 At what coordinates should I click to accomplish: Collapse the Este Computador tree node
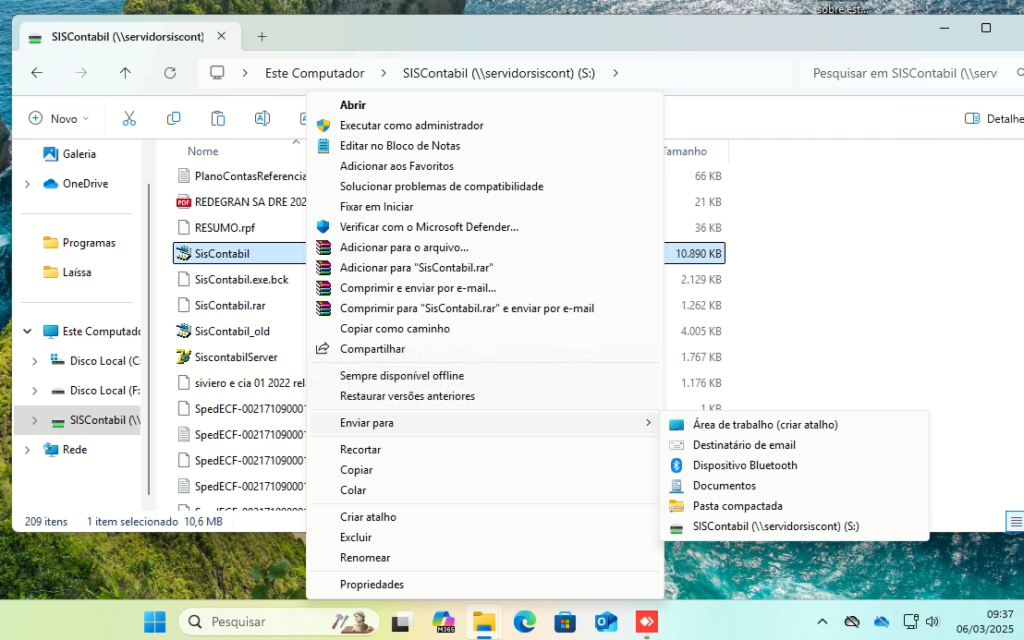pyautogui.click(x=27, y=331)
